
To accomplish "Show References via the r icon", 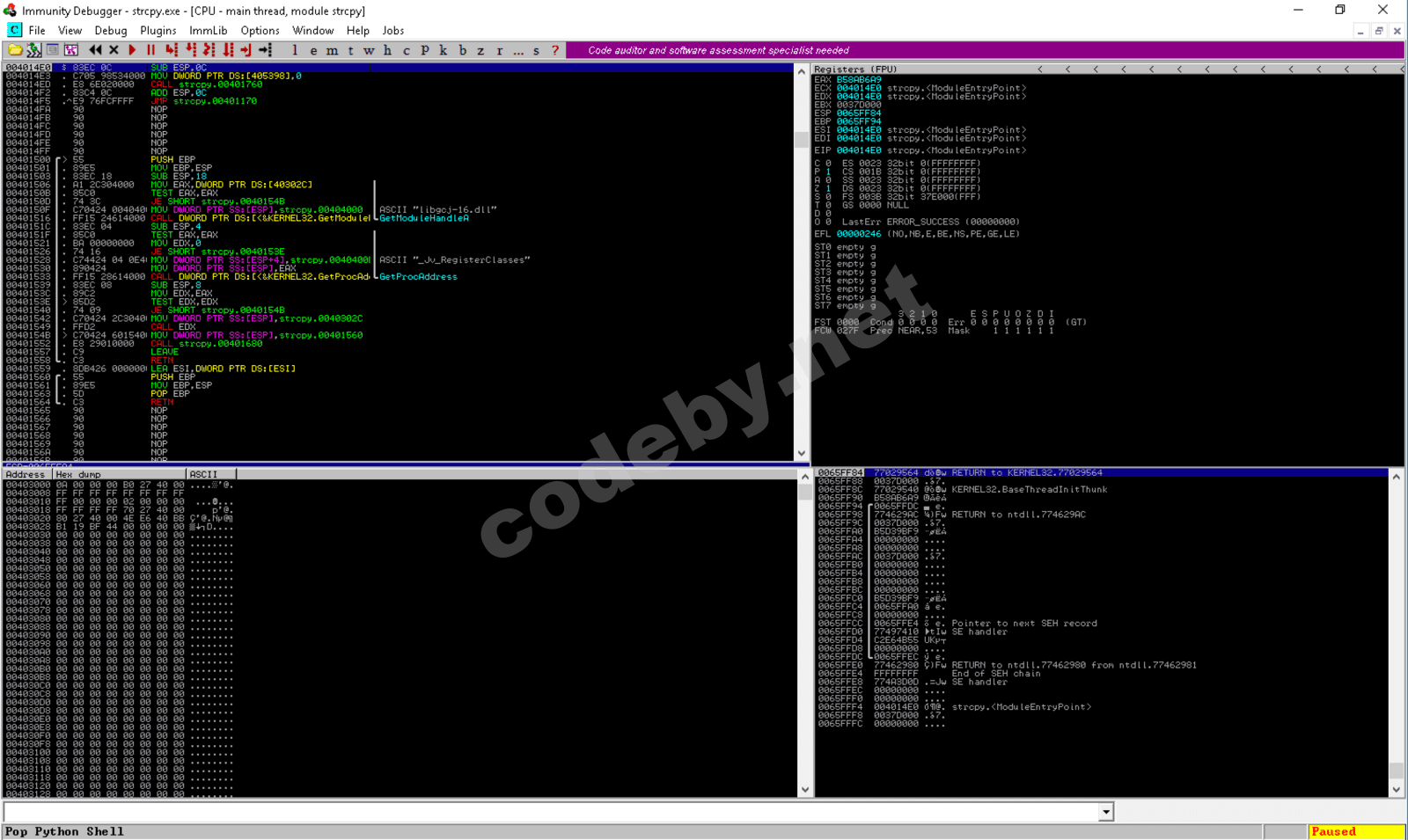I will pos(499,50).
